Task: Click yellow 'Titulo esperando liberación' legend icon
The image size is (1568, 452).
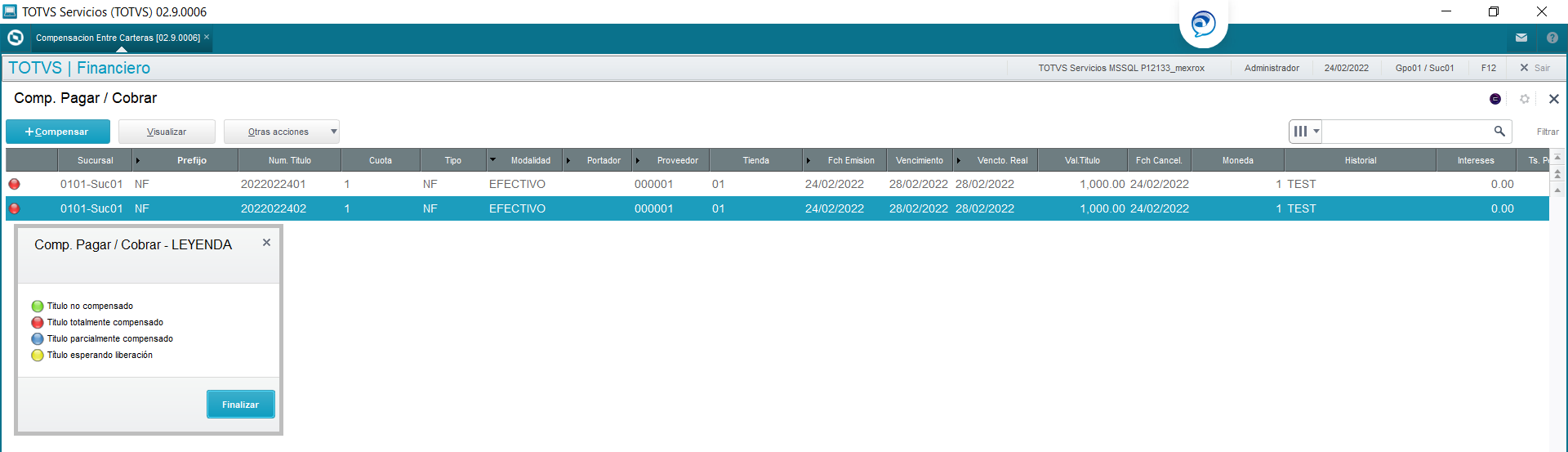Action: pyautogui.click(x=38, y=356)
